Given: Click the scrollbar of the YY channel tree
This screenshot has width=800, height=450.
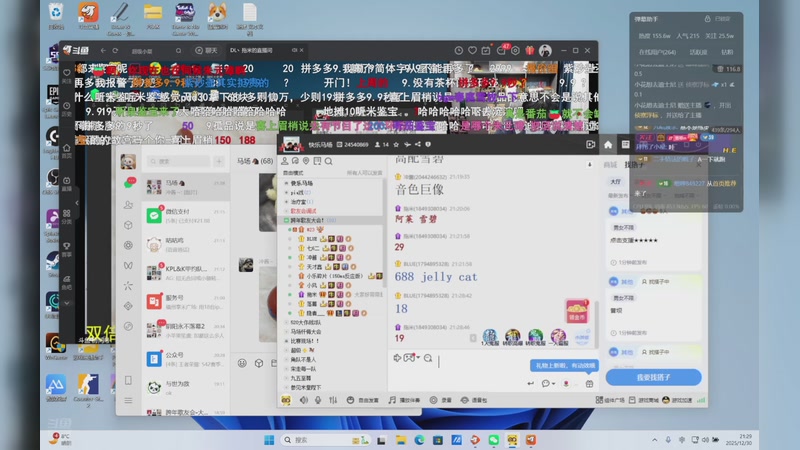Looking at the screenshot, I should (x=384, y=235).
